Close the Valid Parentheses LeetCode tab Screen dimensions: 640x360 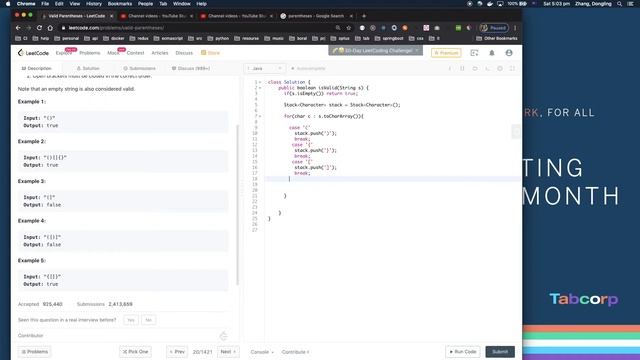tap(111, 16)
